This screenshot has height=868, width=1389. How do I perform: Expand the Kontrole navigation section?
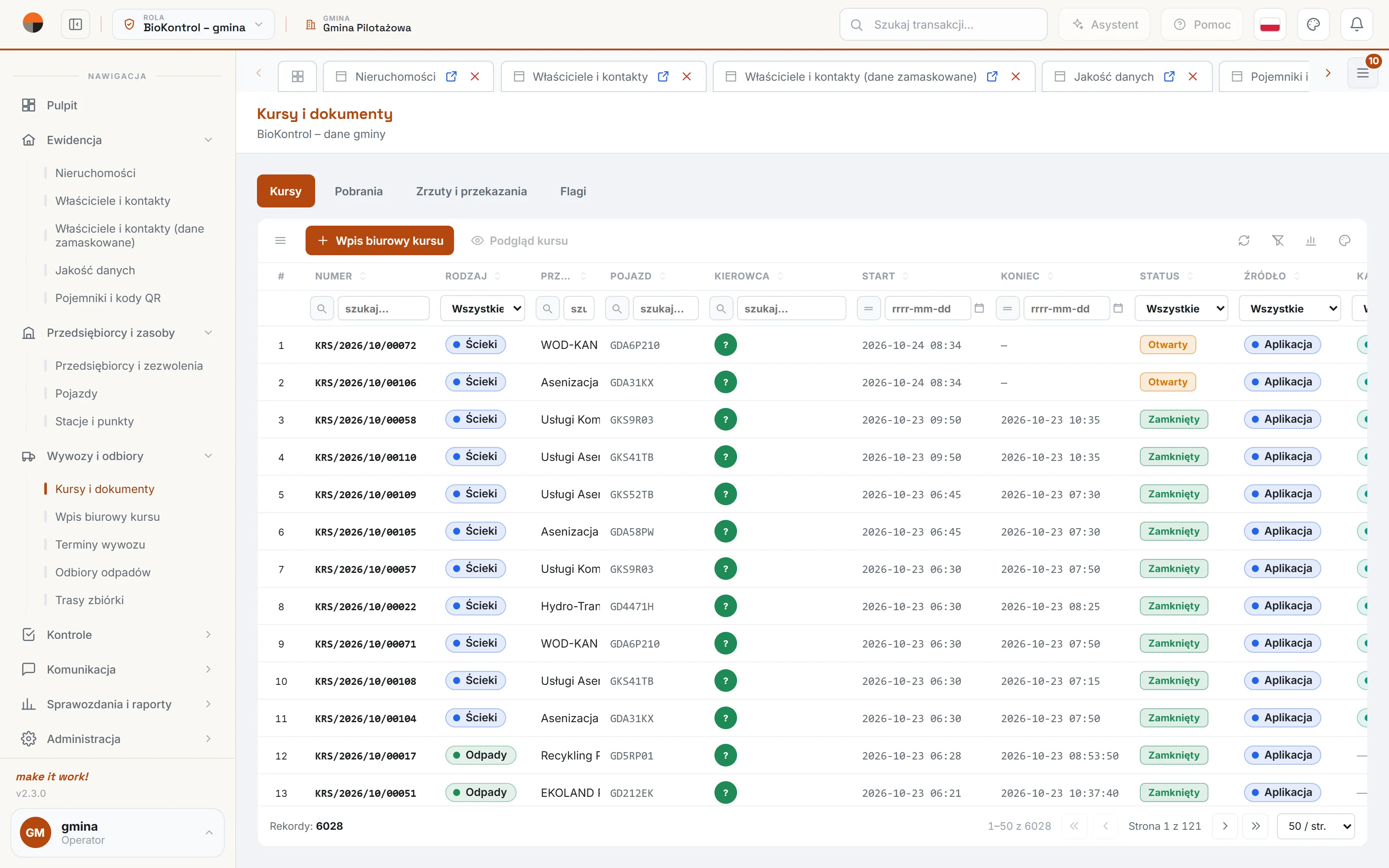(x=117, y=635)
